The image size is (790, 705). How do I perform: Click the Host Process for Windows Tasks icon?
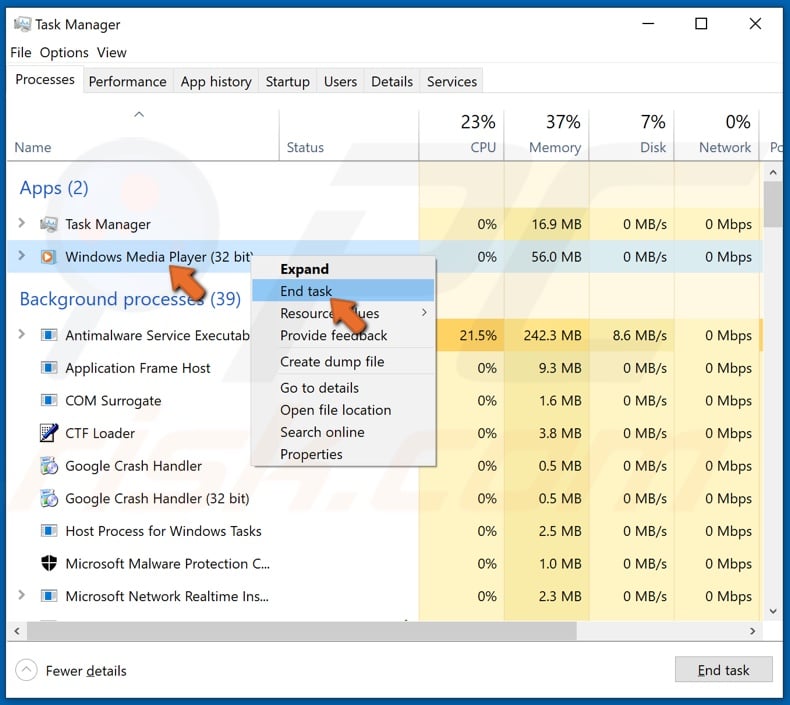coord(48,531)
